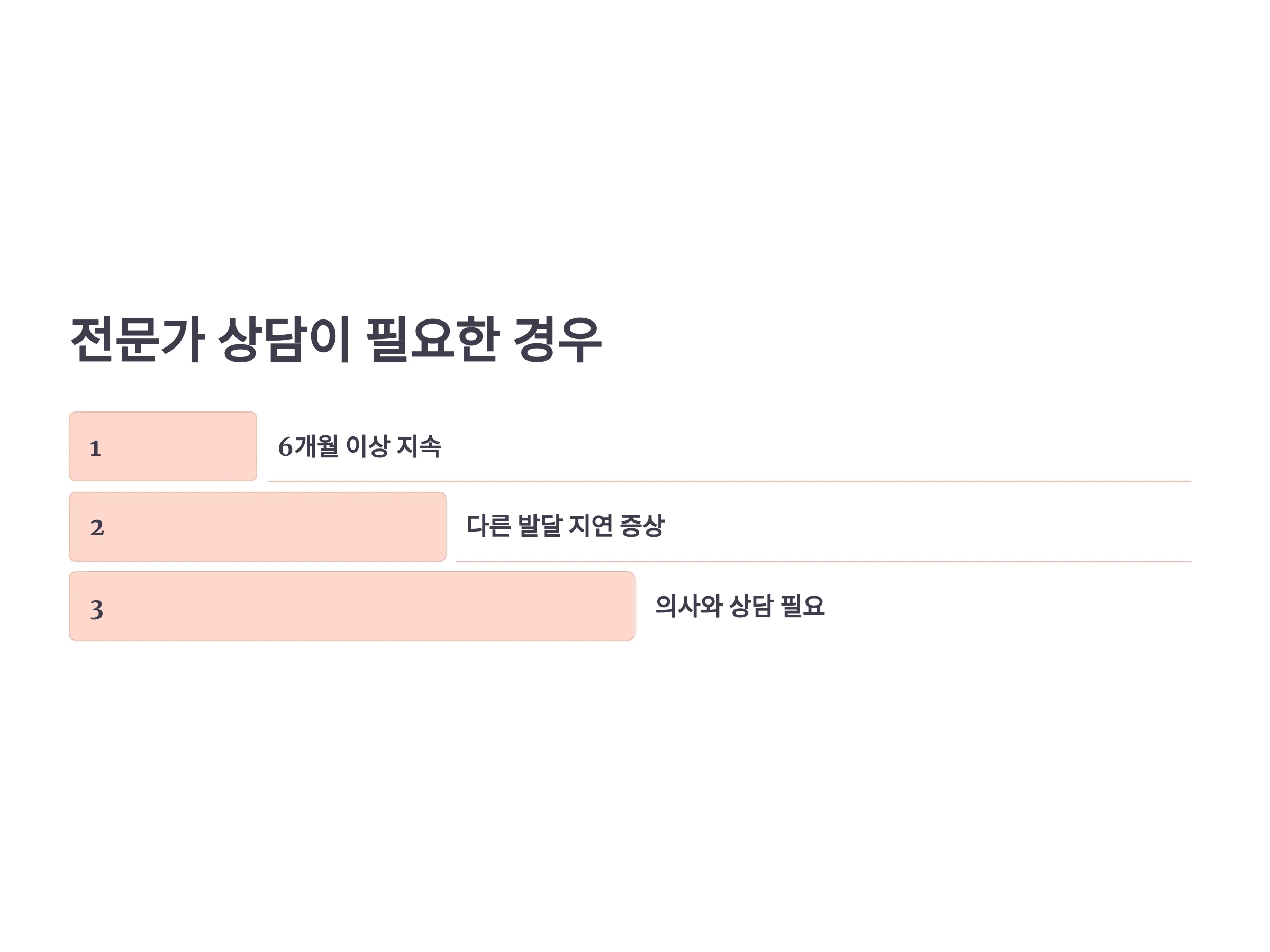1270x952 pixels.
Task: Click the slide title 전문가 상담이 필요한 경우
Action: [x=336, y=339]
